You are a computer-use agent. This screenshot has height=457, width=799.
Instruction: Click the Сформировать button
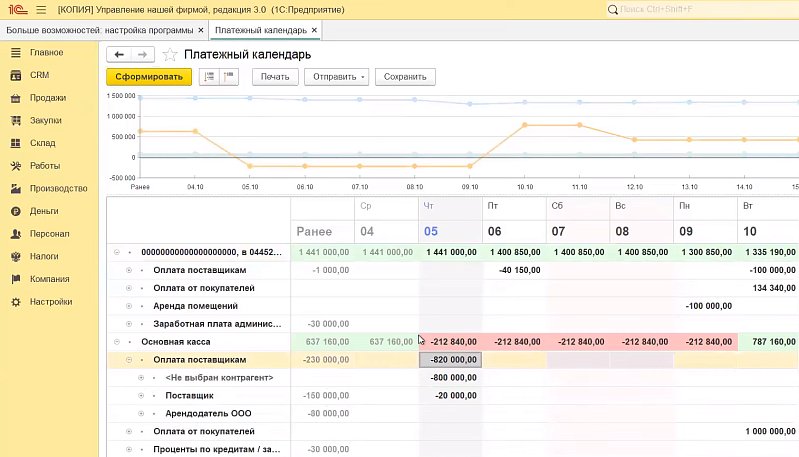[149, 77]
